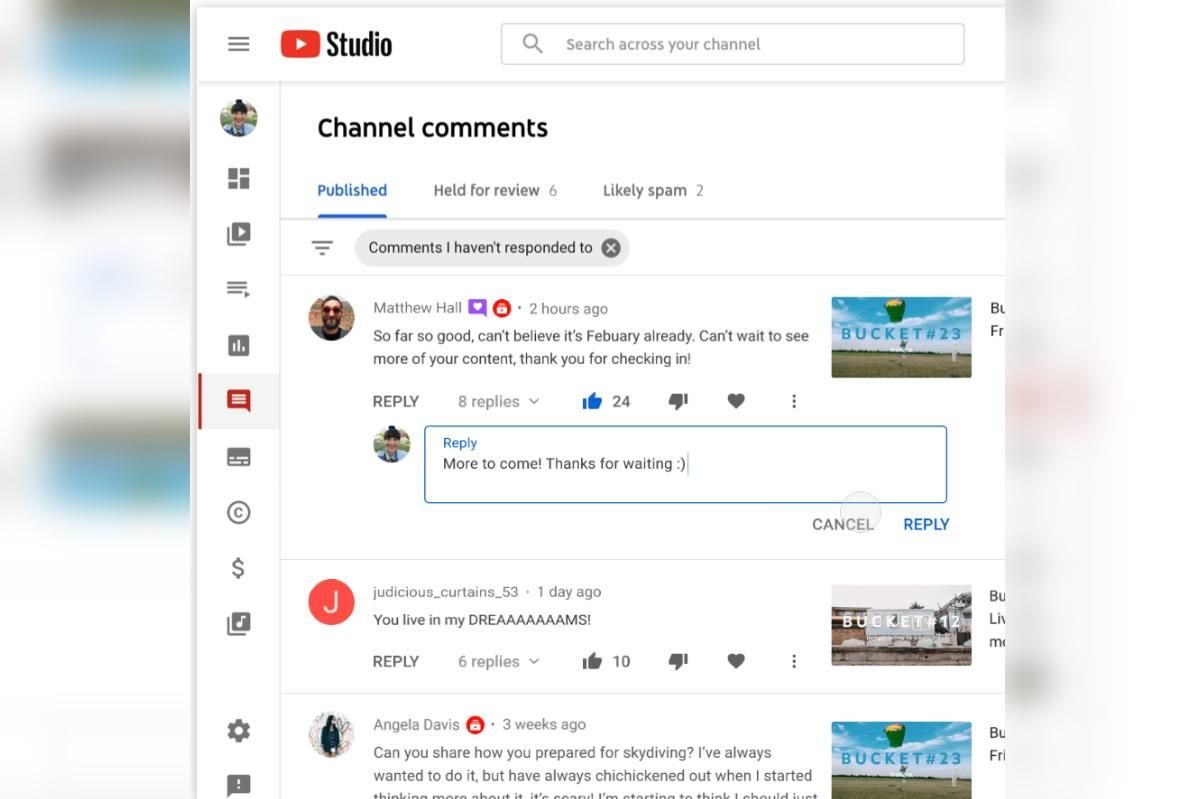Open the Content section in the sidebar
1200x799 pixels.
[238, 233]
